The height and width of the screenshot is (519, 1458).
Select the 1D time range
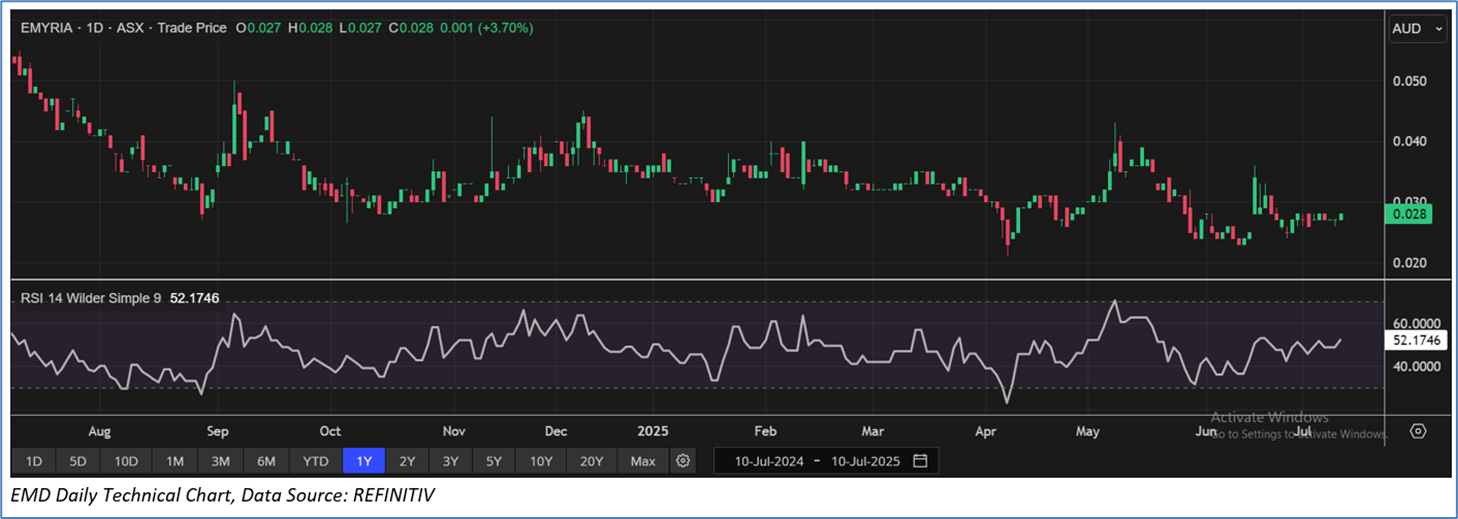tap(34, 461)
